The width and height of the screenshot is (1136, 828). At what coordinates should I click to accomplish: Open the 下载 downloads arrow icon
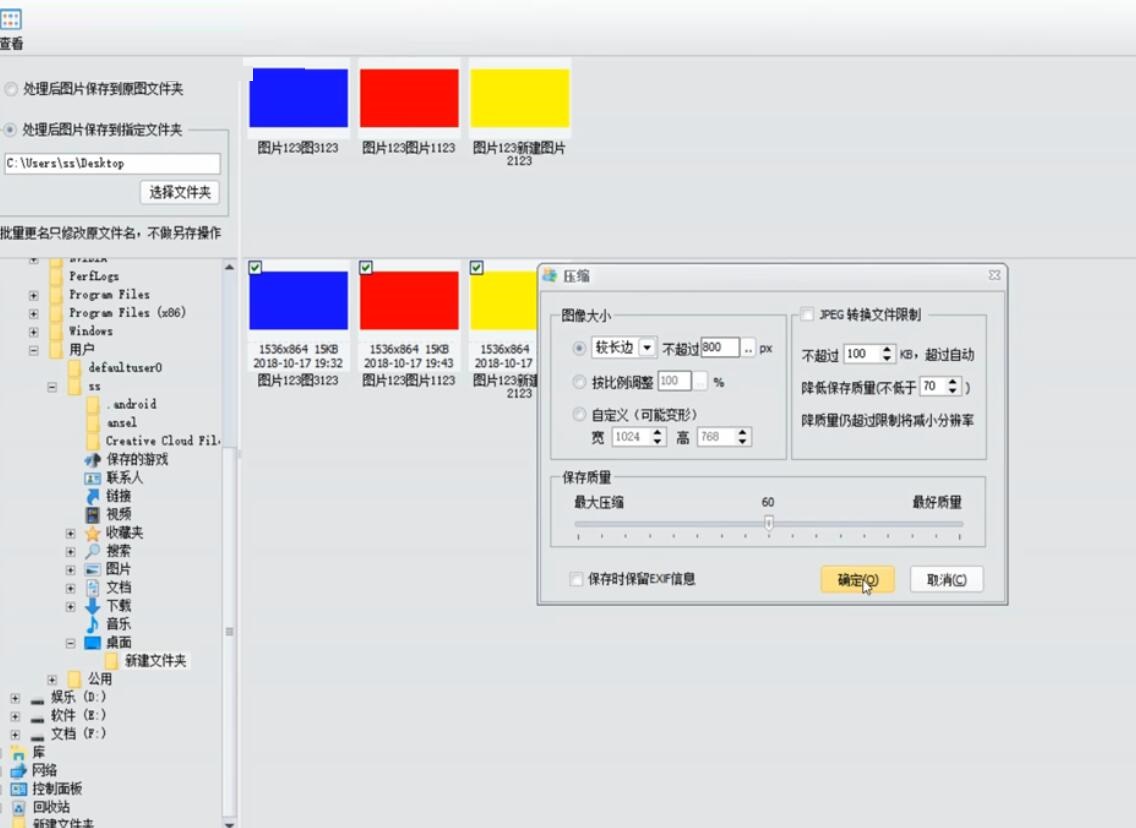tap(93, 606)
